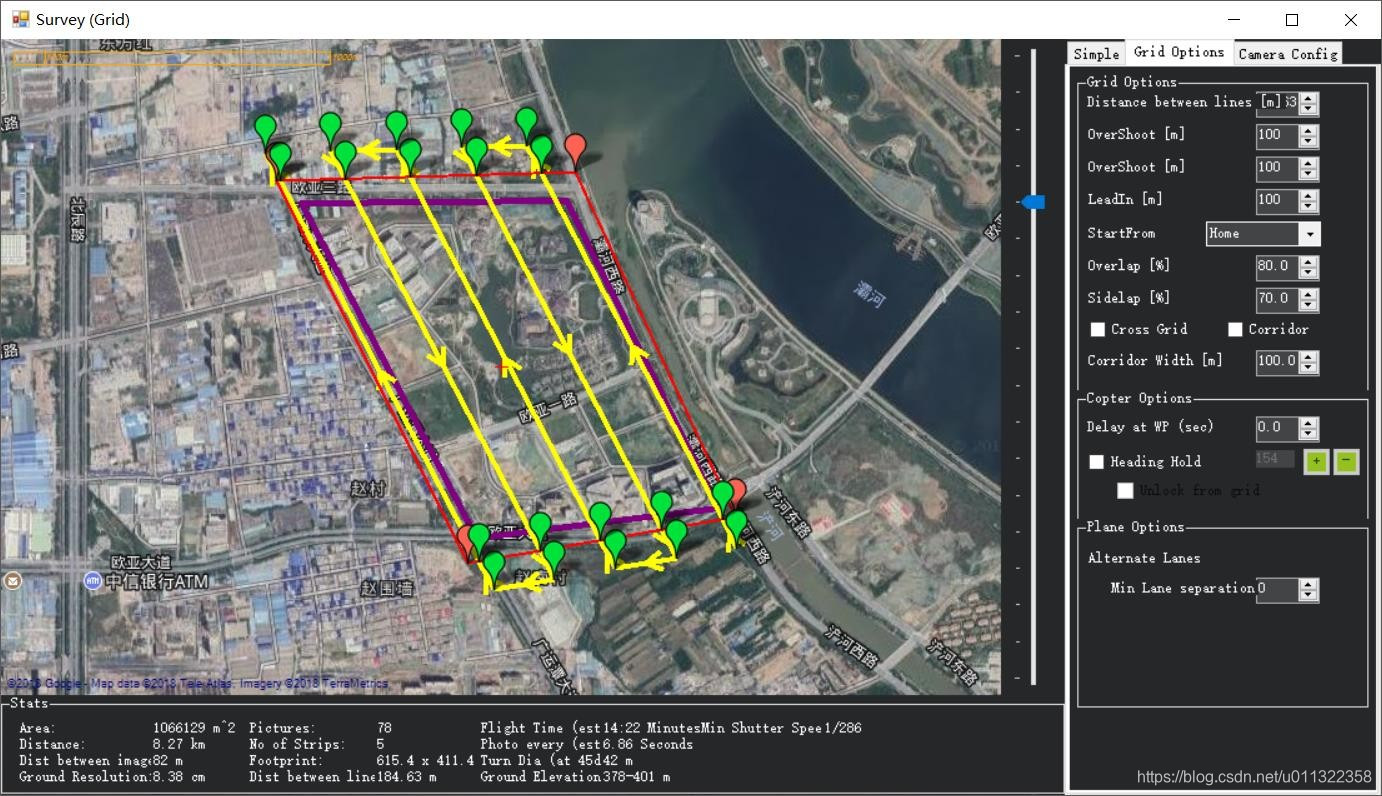1382x796 pixels.
Task: Select the Grid Options tab
Action: pyautogui.click(x=1179, y=52)
